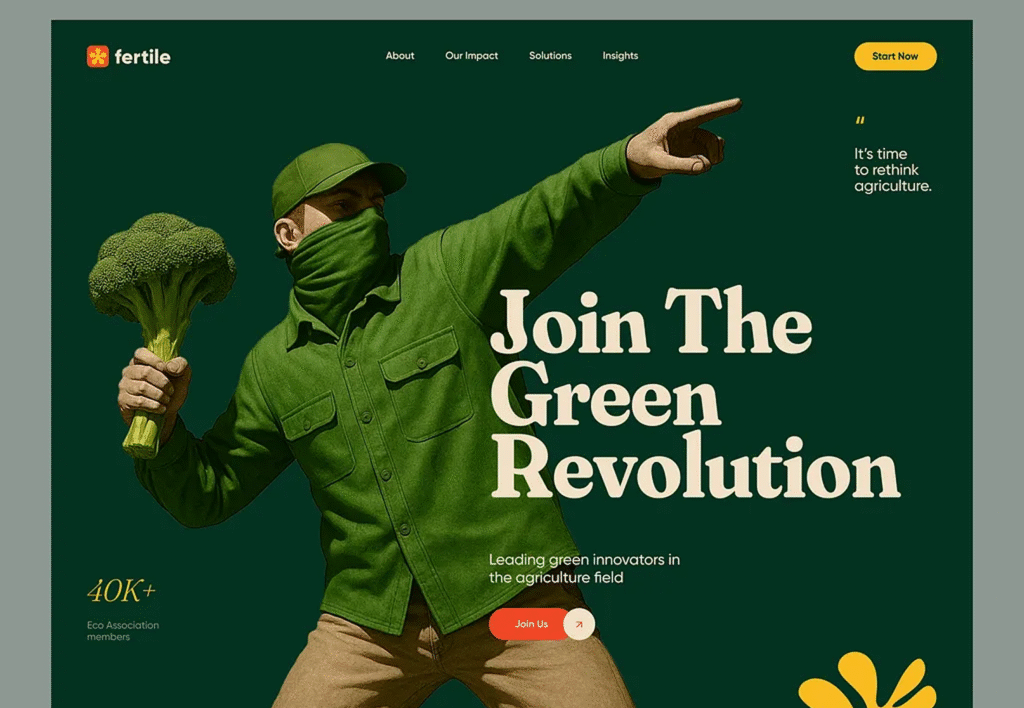Click the Eco Association members label
This screenshot has width=1024, height=708.
[x=123, y=631]
